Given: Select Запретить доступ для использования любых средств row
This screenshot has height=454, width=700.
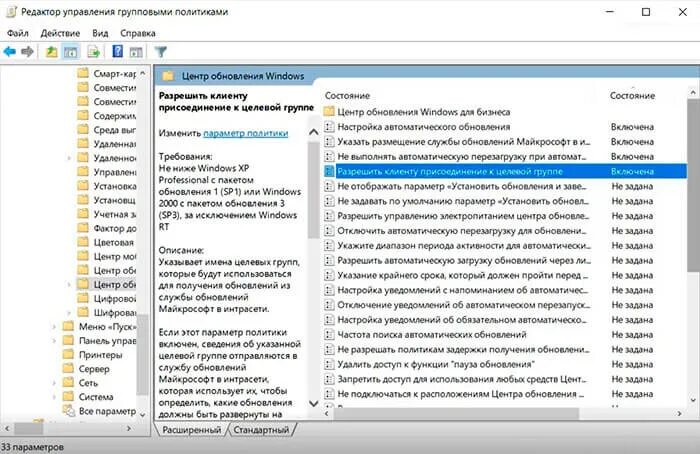Looking at the screenshot, I should 504,379.
